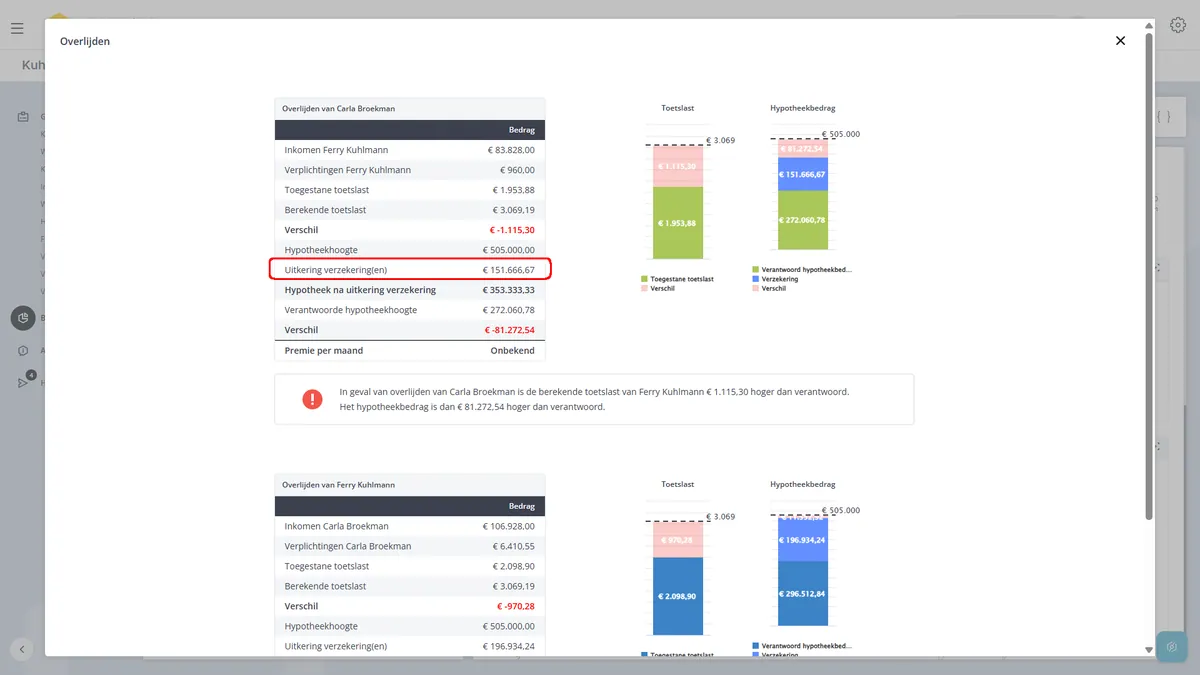Close the Overlijden dialog with the X
This screenshot has height=675, width=1200.
click(x=1120, y=41)
